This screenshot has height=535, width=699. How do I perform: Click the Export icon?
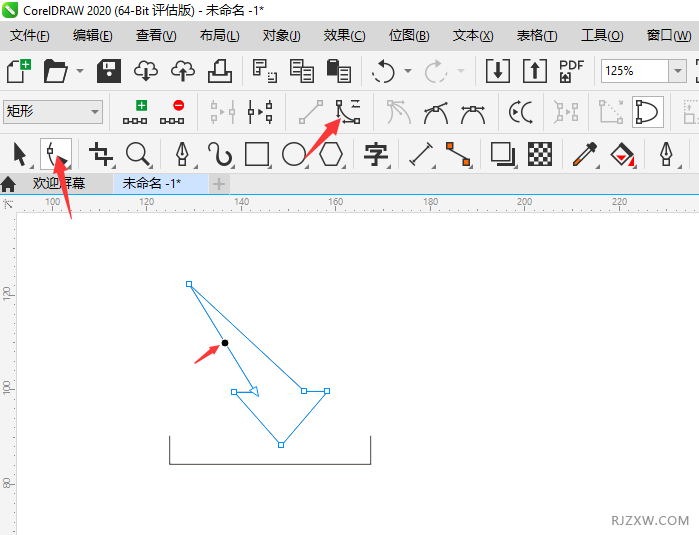tap(535, 71)
